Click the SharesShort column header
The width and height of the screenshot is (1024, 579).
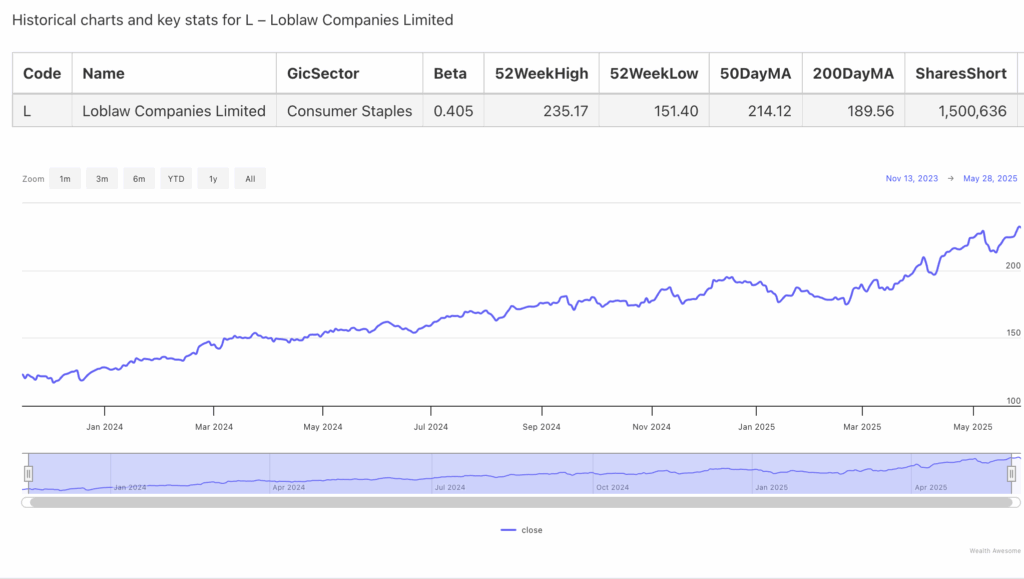[961, 73]
